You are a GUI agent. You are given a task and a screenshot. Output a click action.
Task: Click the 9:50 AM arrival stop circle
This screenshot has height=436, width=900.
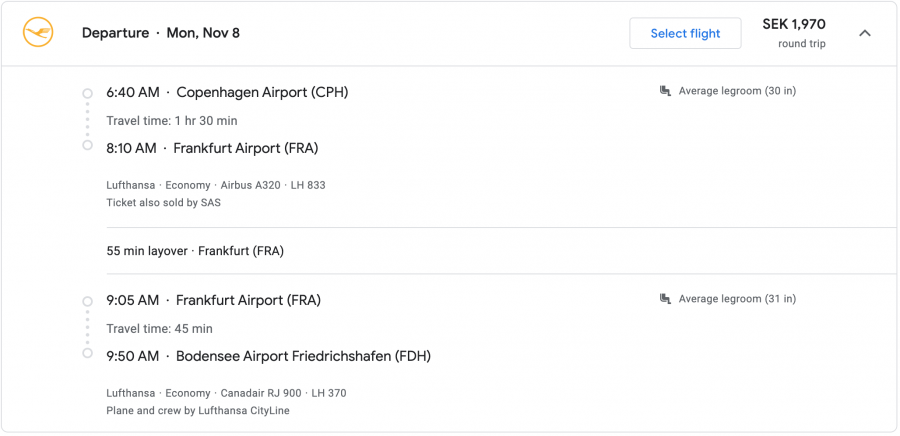coord(87,354)
